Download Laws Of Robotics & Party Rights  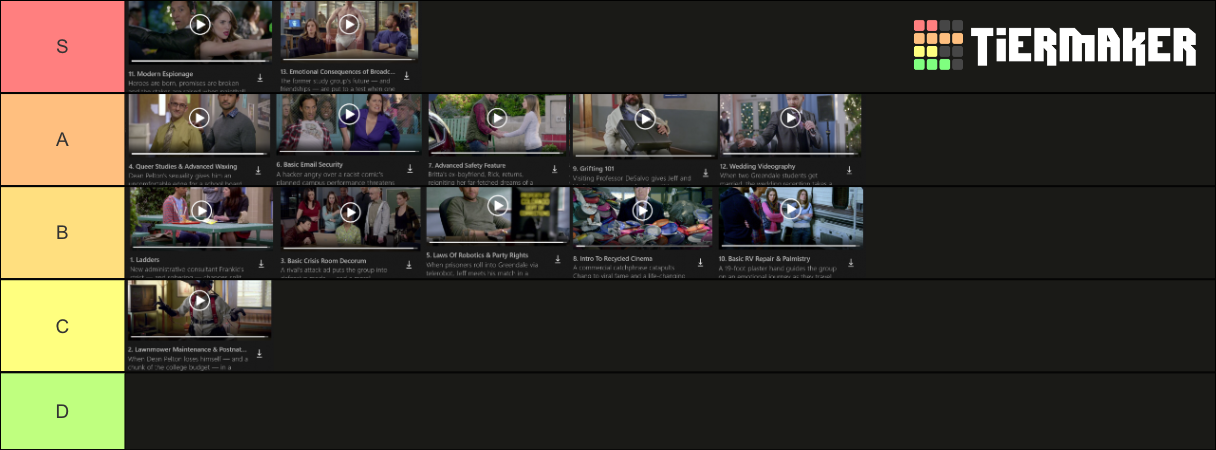coord(556,261)
